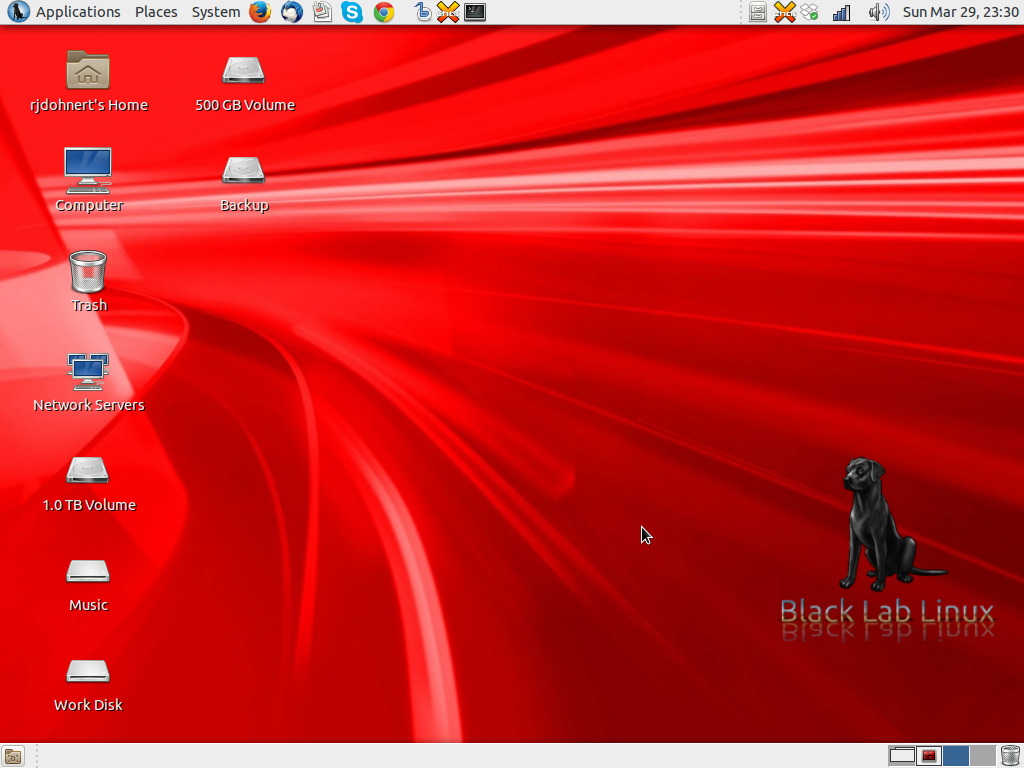Screen dimensions: 1024x768
Task: Open the document viewer launcher in the top panel
Action: click(x=322, y=12)
